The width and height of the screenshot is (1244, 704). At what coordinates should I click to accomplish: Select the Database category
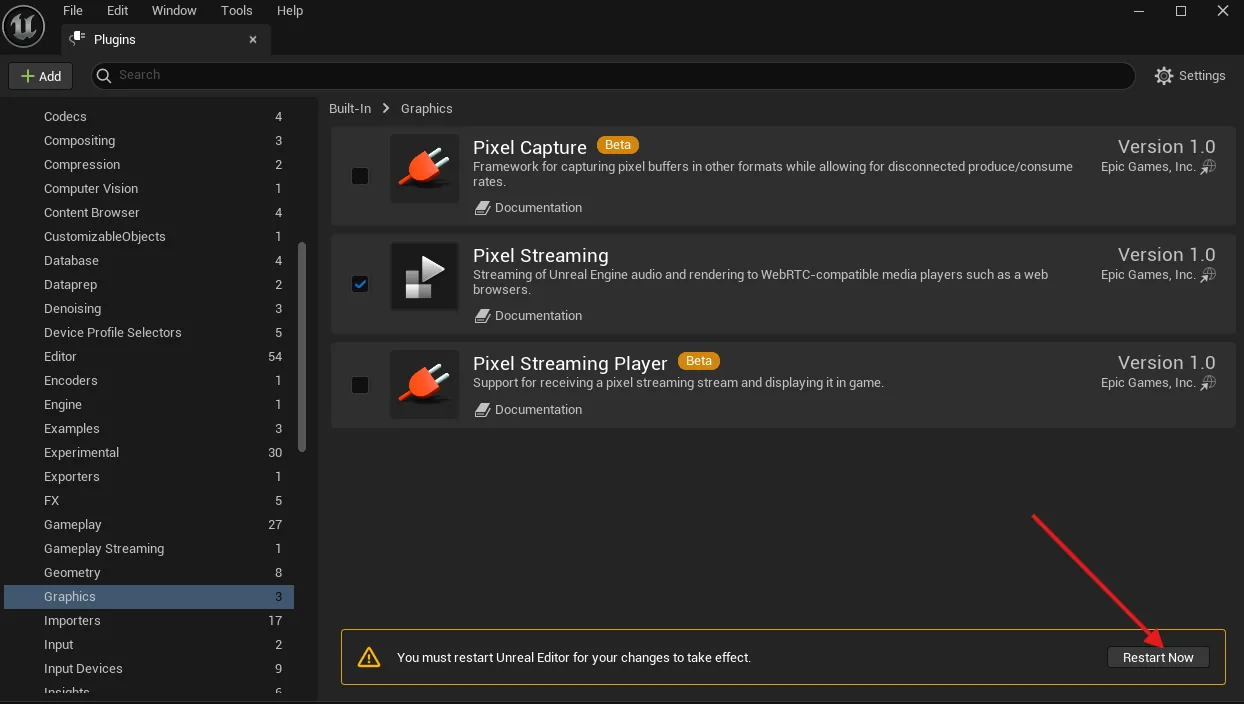click(149, 261)
